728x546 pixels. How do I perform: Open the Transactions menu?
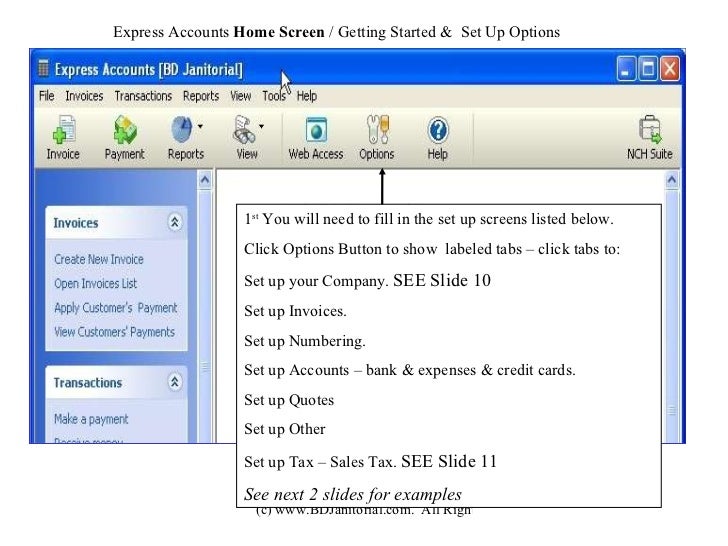tap(143, 96)
